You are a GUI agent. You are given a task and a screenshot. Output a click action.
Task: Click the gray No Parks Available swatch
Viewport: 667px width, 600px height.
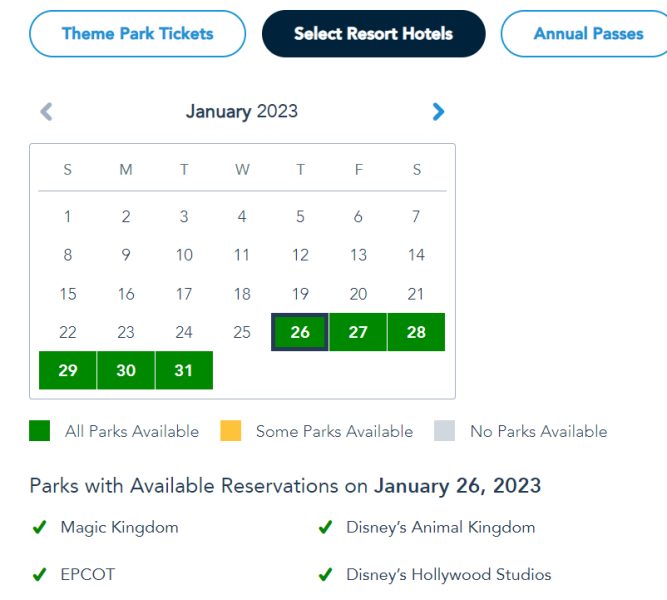tap(445, 431)
